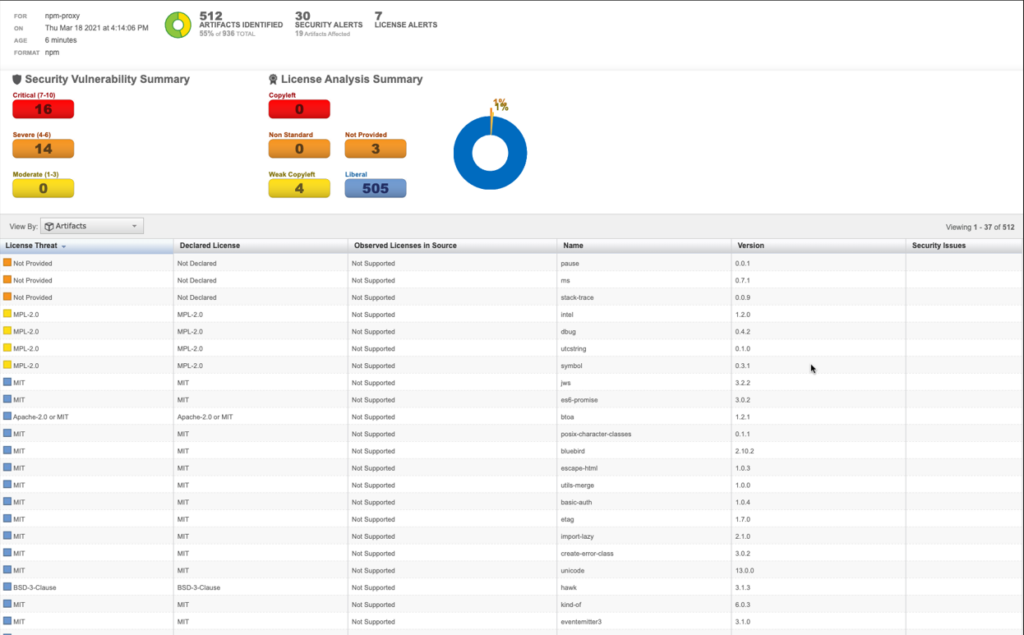Click the orange threat square on the pause row
The width and height of the screenshot is (1024, 635).
click(x=10, y=263)
